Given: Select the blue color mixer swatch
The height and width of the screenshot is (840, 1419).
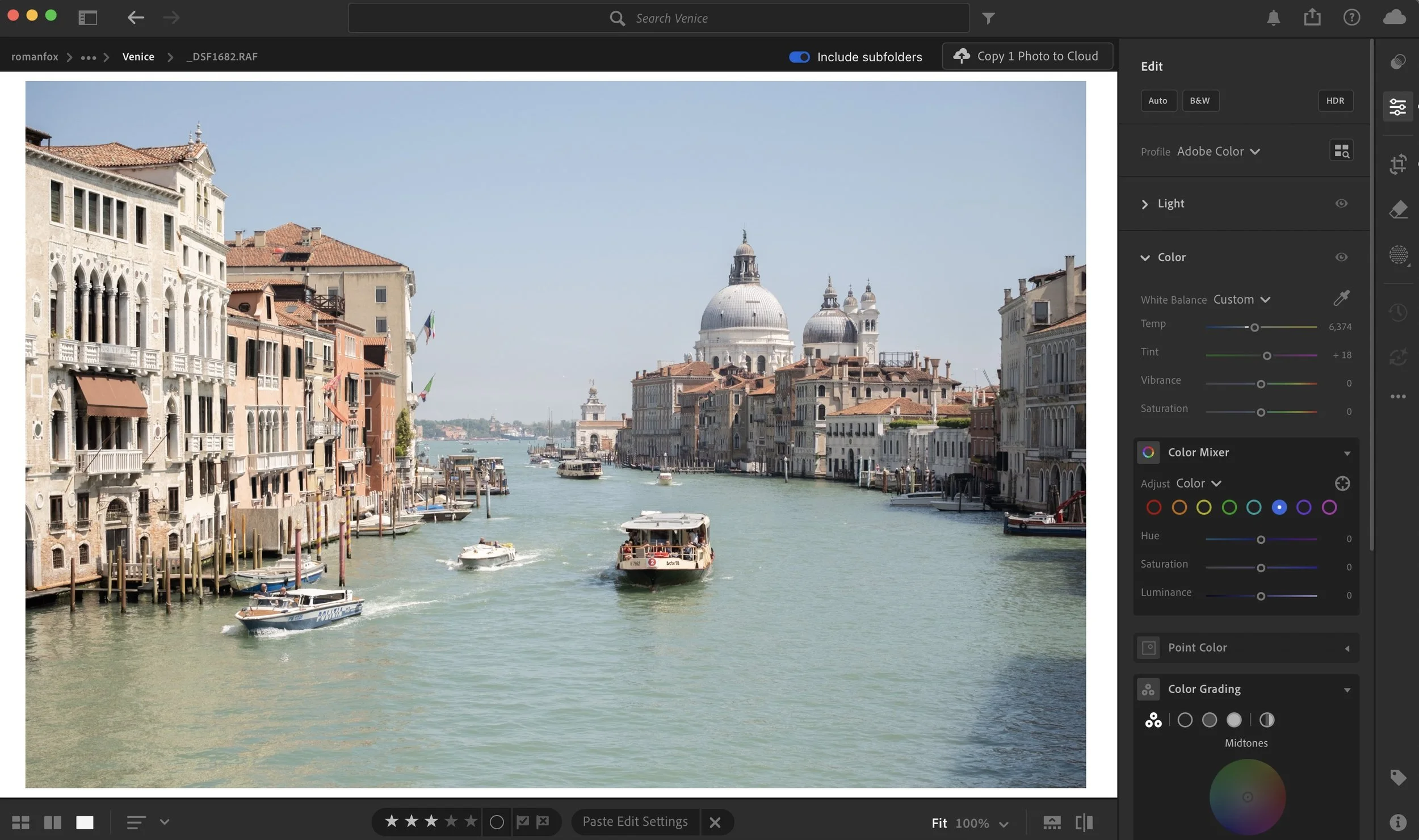Looking at the screenshot, I should click(1279, 507).
